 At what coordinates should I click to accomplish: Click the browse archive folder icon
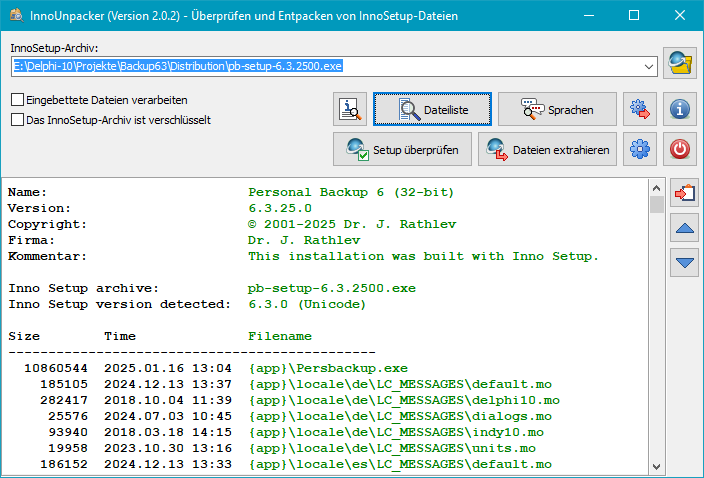(x=680, y=63)
